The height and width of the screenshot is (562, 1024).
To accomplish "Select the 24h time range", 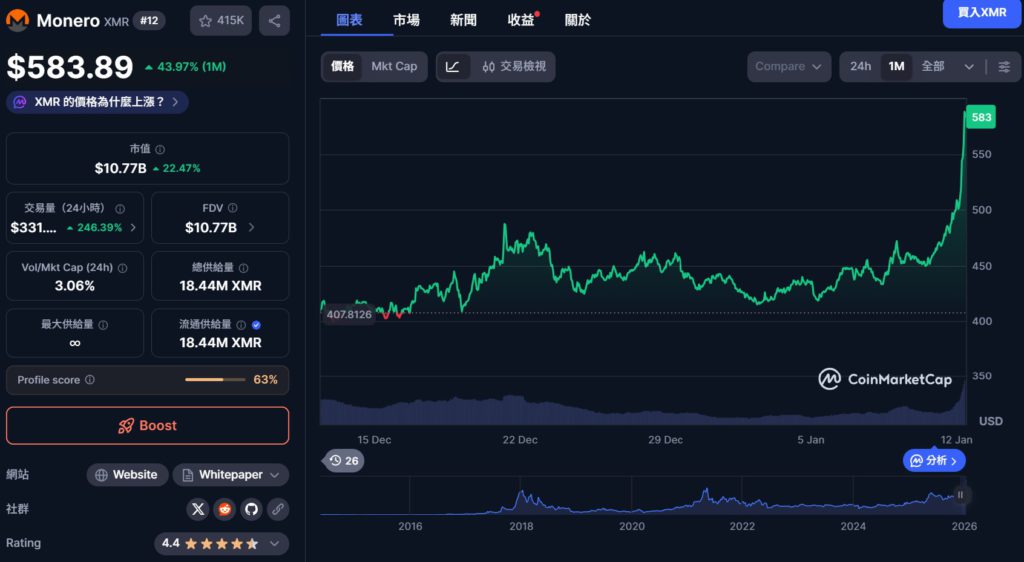I will (x=860, y=67).
